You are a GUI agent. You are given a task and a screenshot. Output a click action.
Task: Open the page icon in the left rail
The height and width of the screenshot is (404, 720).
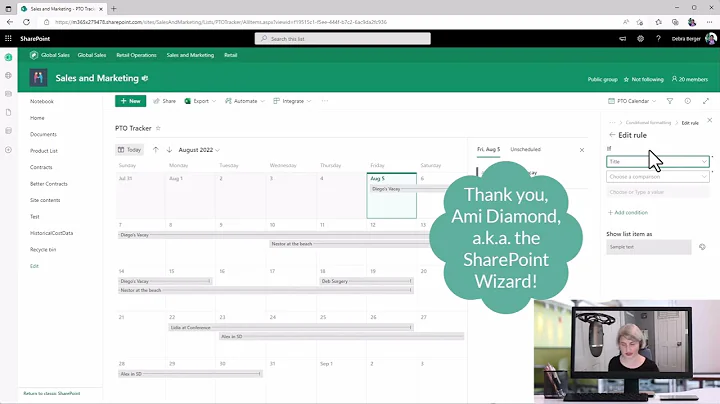point(8,112)
